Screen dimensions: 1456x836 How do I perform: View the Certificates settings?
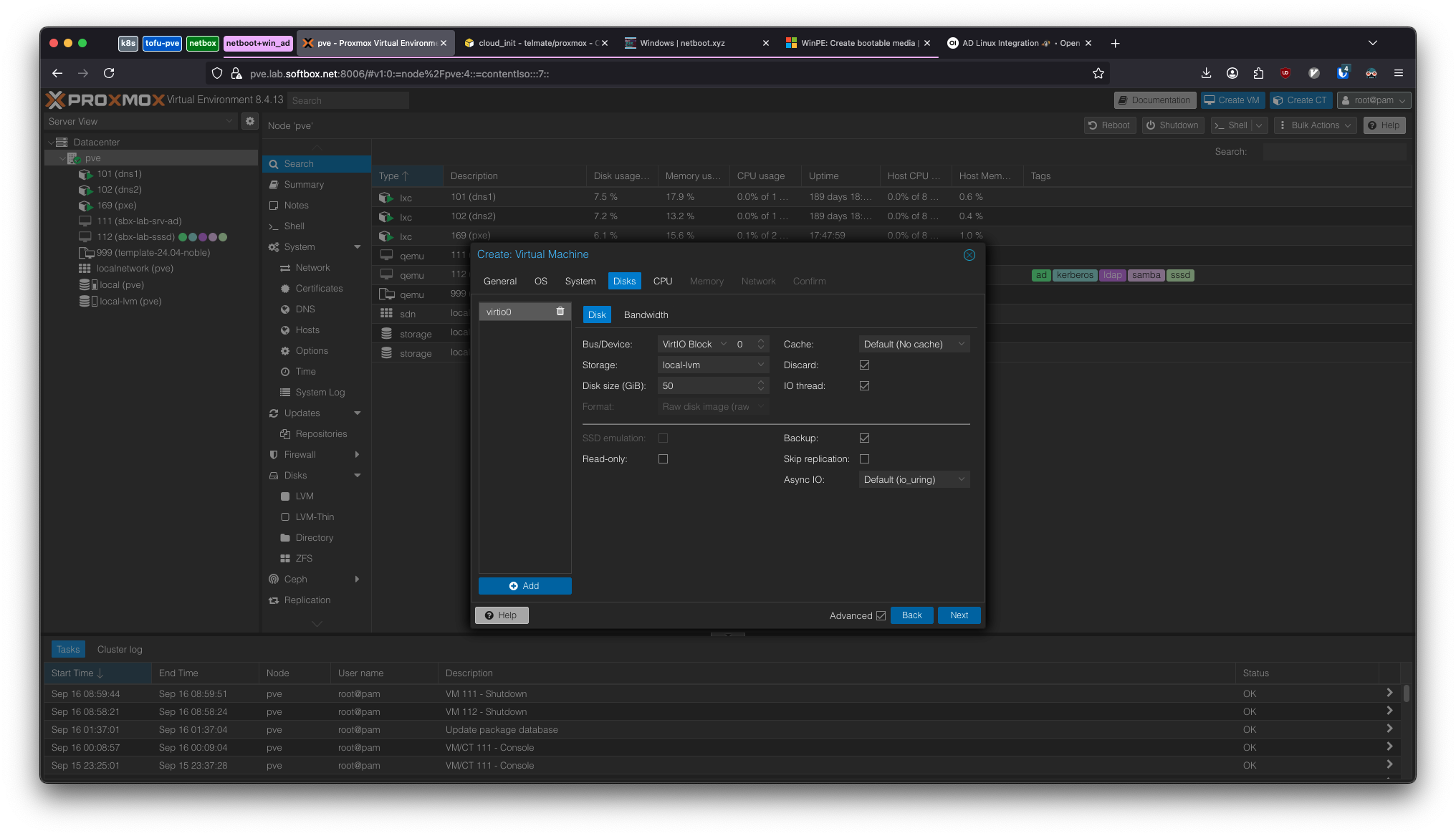(x=320, y=288)
